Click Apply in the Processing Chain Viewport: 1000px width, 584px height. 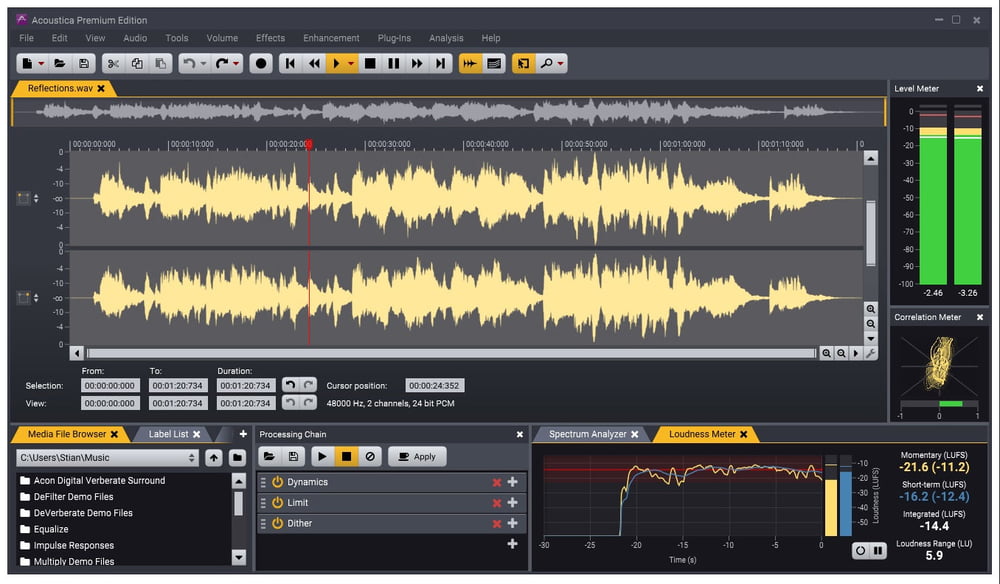[417, 456]
